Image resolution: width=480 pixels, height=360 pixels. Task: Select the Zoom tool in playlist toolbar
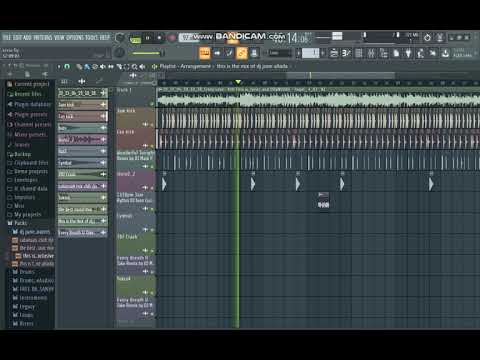(x=135, y=67)
